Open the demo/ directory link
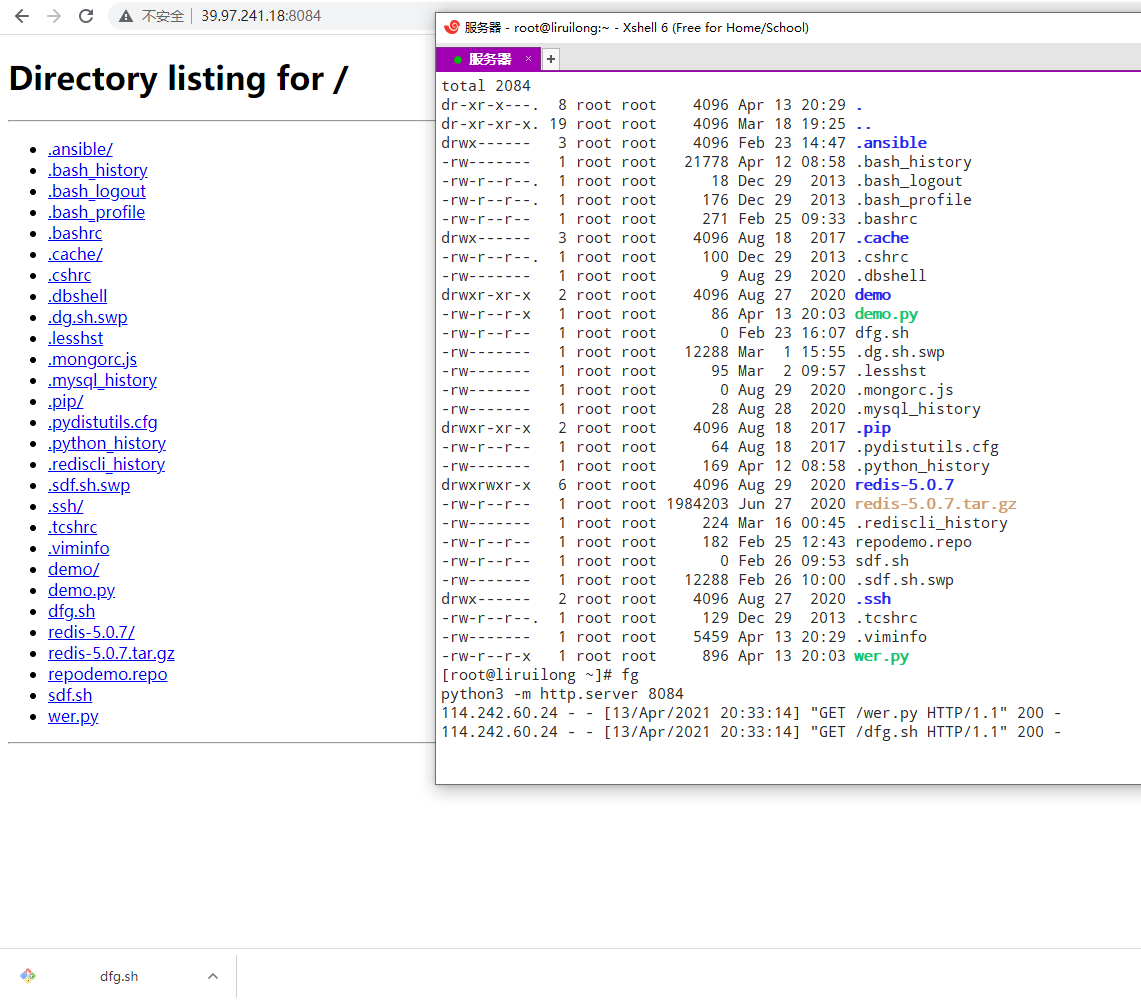Screen dimensions: 1141x1001 click(x=73, y=570)
